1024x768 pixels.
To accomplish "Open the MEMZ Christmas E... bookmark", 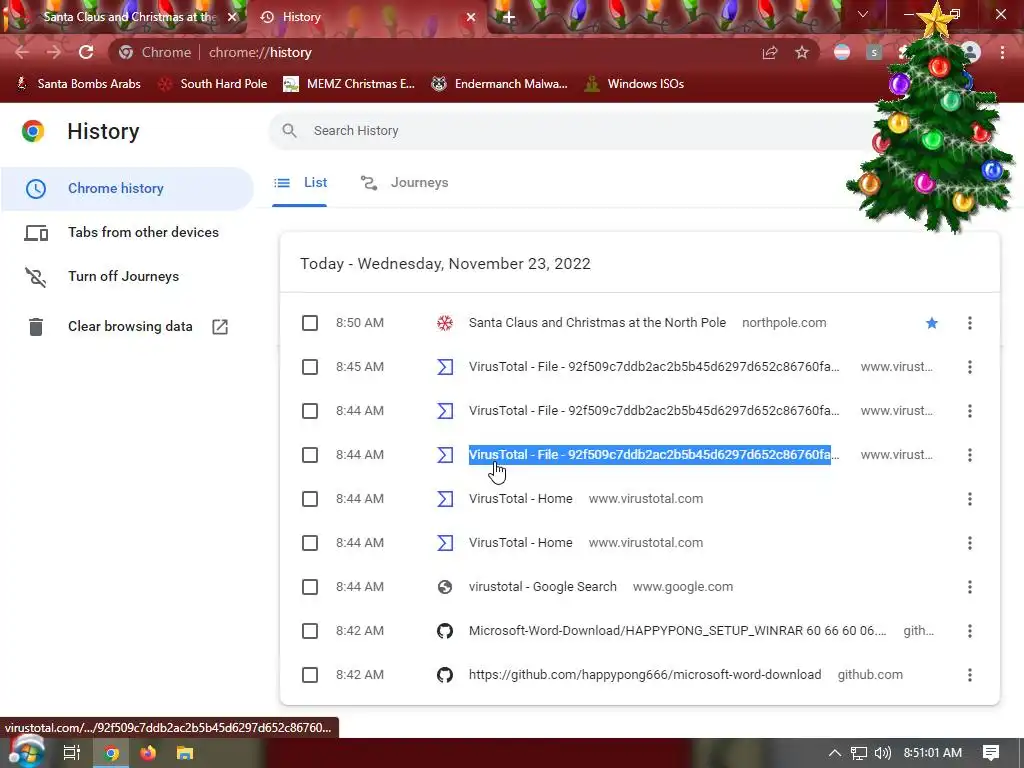I will 349,84.
